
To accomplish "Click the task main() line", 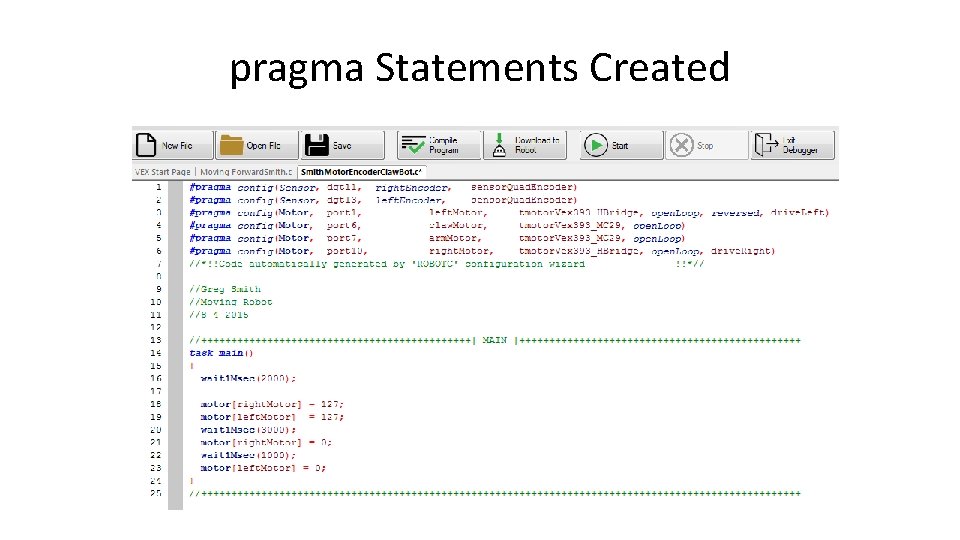I will 221,353.
